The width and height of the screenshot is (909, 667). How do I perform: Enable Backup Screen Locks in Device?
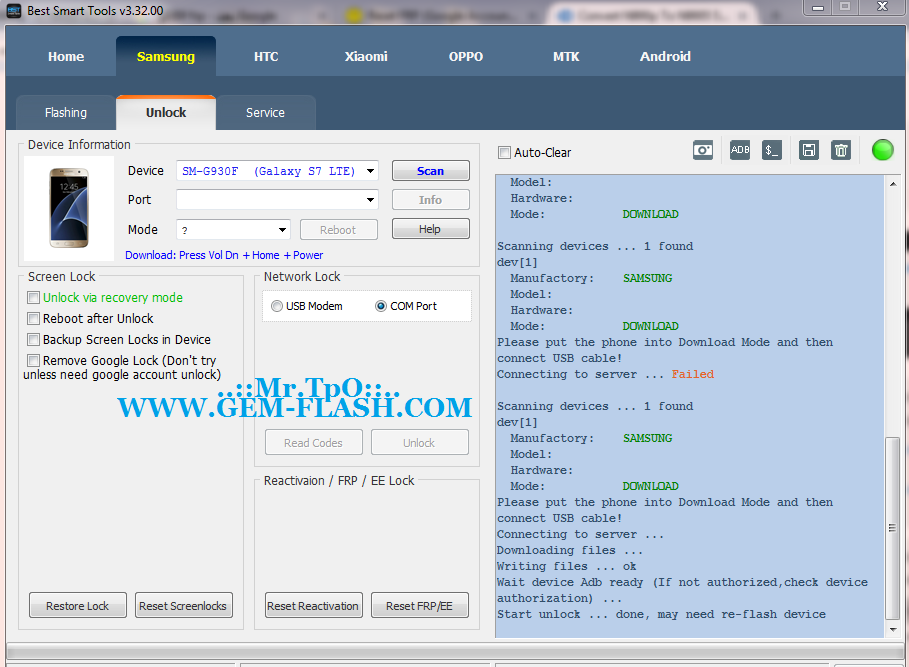click(x=34, y=340)
